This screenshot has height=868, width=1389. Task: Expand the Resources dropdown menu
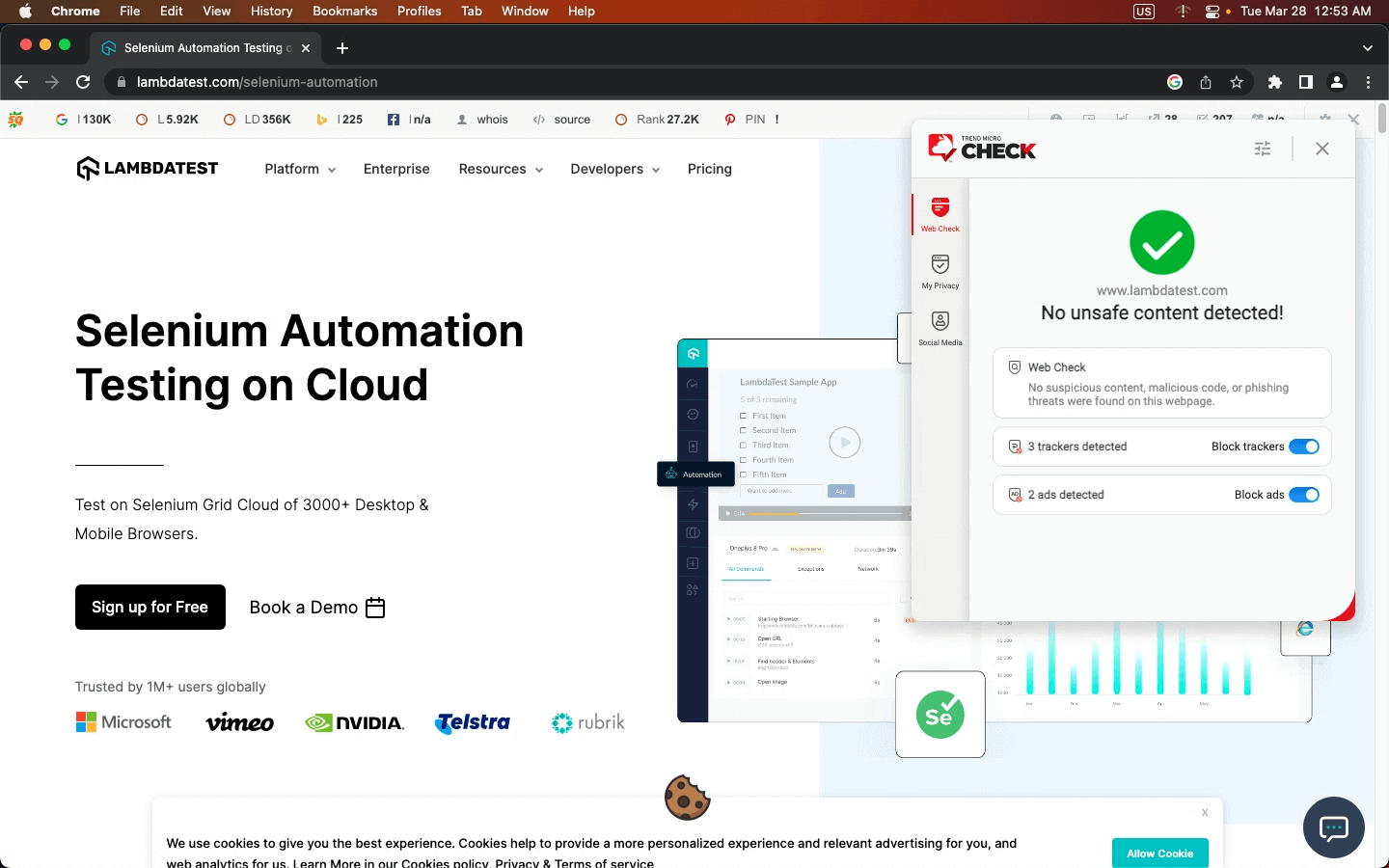(501, 169)
